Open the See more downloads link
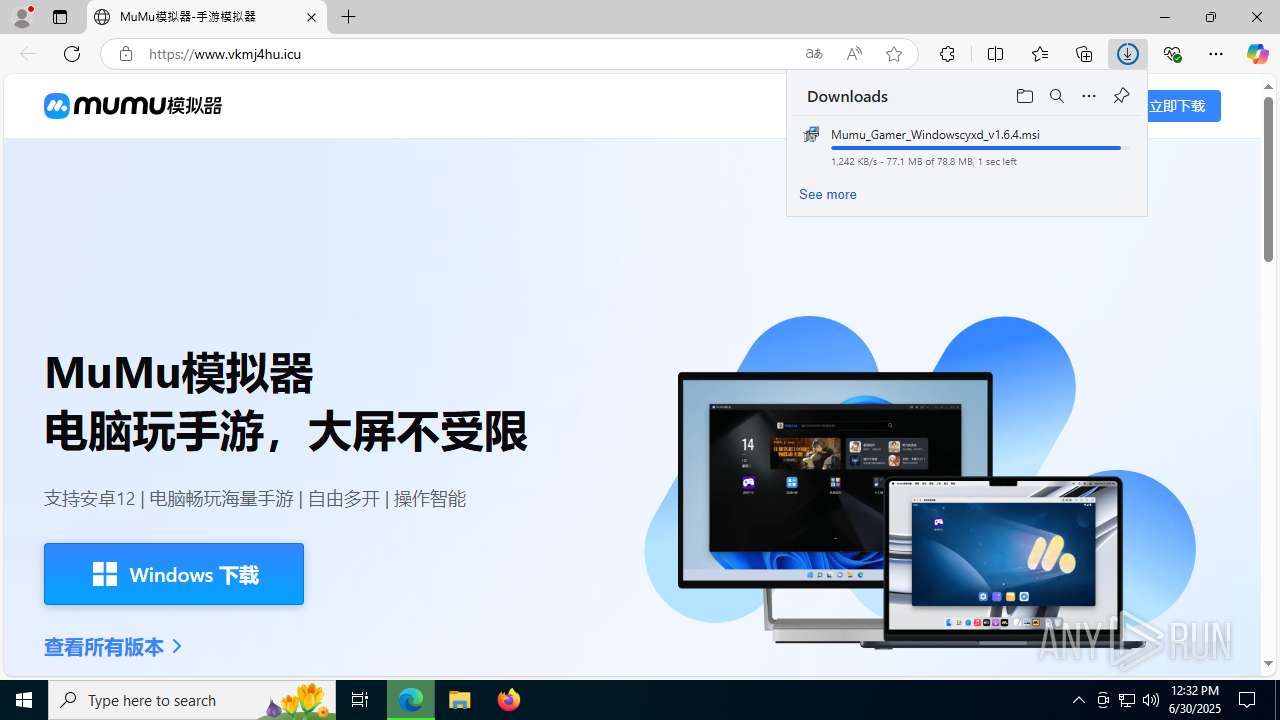1280x720 pixels. tap(827, 194)
